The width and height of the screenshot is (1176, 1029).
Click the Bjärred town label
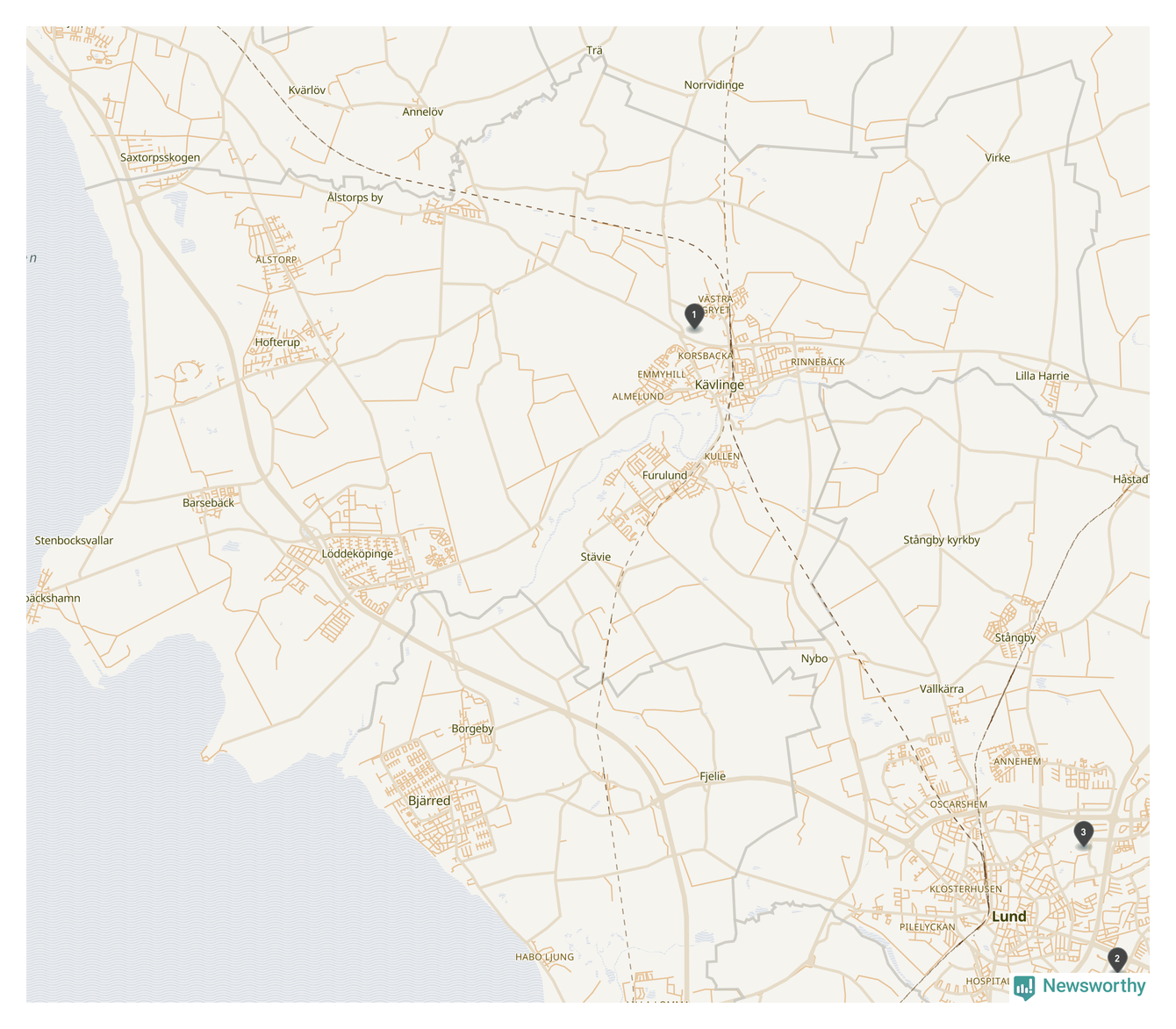click(429, 801)
